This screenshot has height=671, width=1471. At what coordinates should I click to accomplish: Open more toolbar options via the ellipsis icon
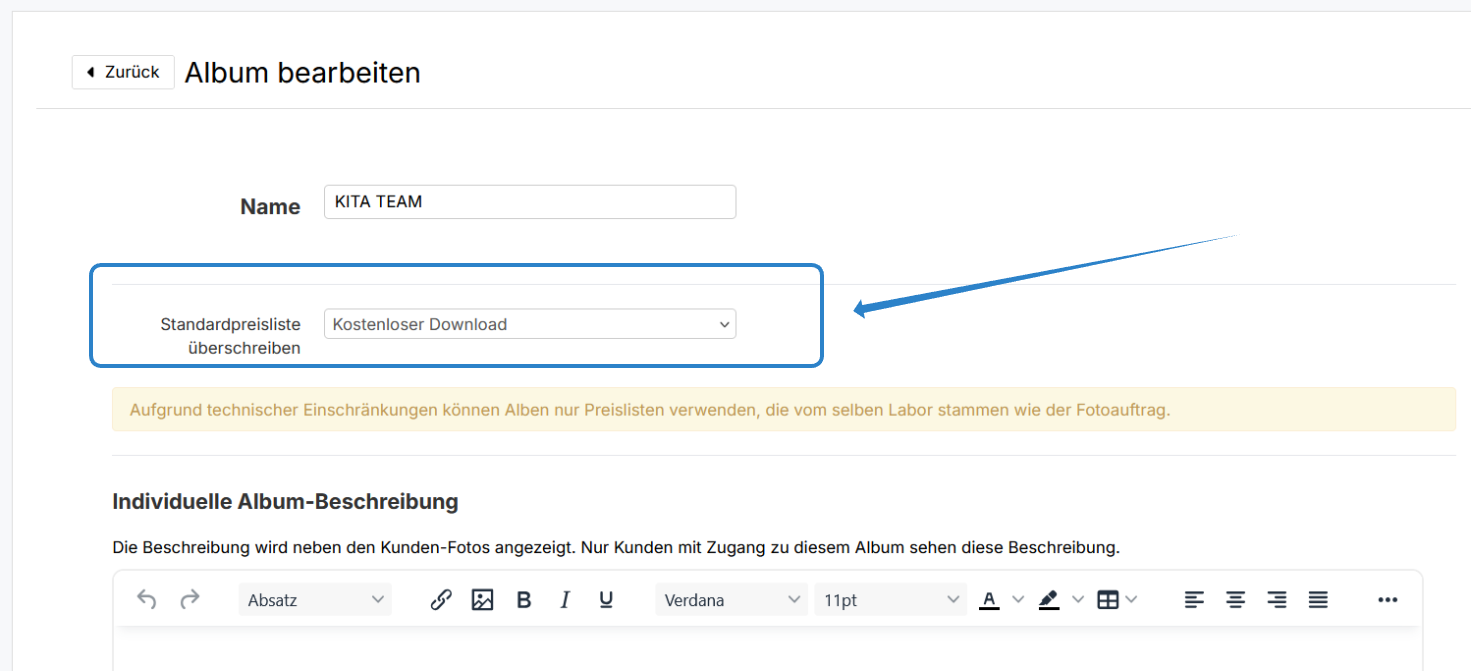coord(1387,599)
